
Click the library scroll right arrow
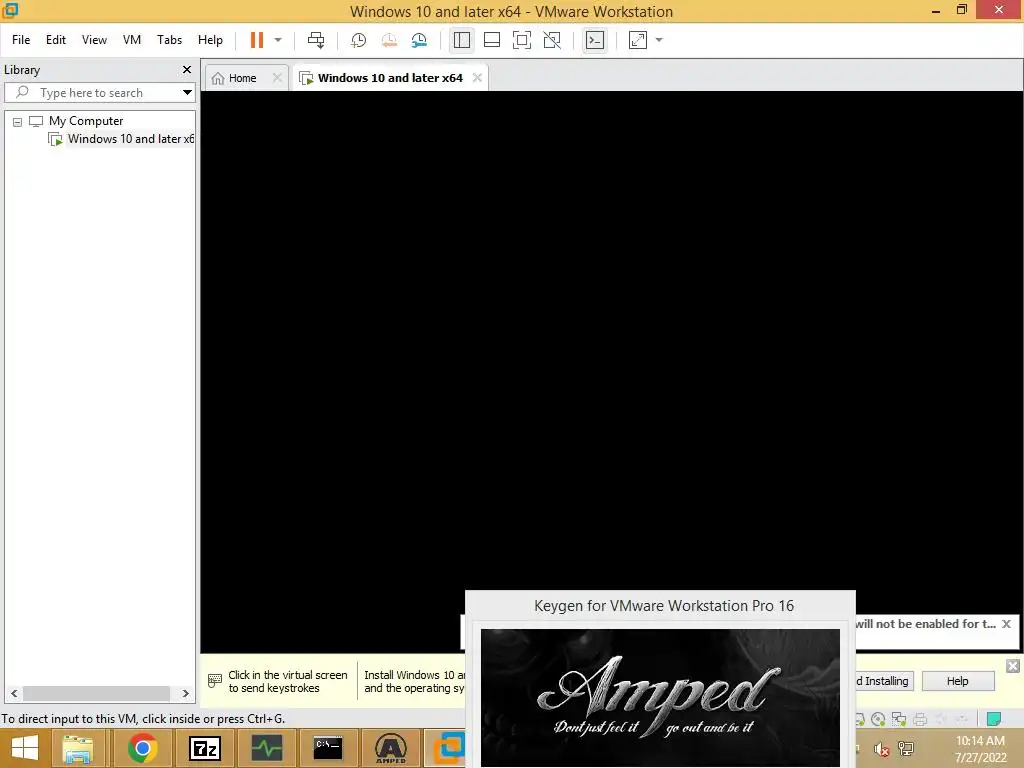(x=185, y=694)
